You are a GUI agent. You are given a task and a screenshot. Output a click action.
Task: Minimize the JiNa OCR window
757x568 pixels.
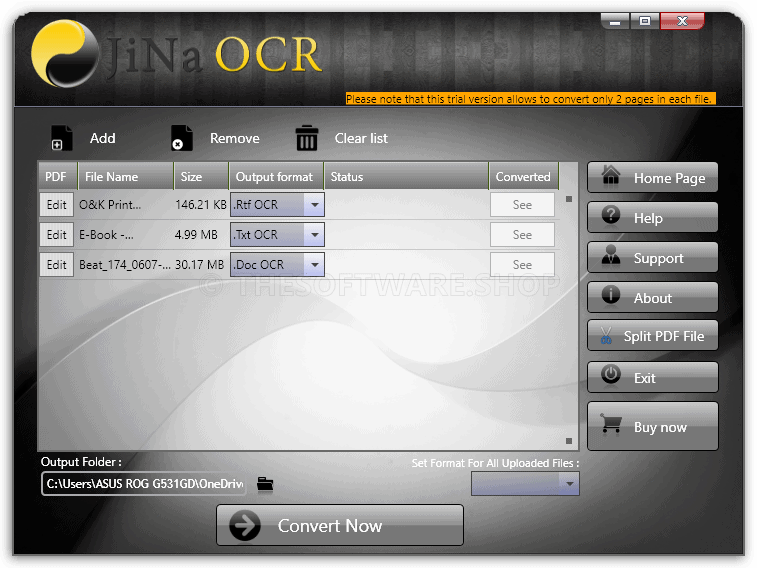(x=615, y=21)
